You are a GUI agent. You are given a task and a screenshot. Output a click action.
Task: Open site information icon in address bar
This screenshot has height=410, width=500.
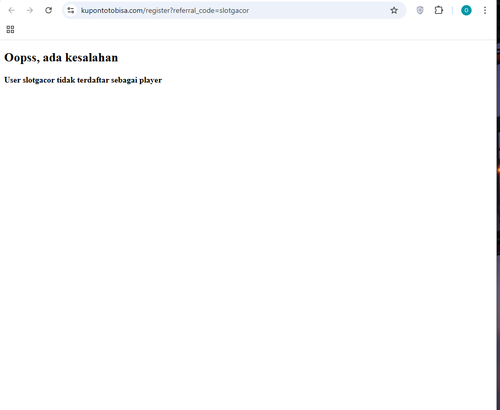pos(71,10)
